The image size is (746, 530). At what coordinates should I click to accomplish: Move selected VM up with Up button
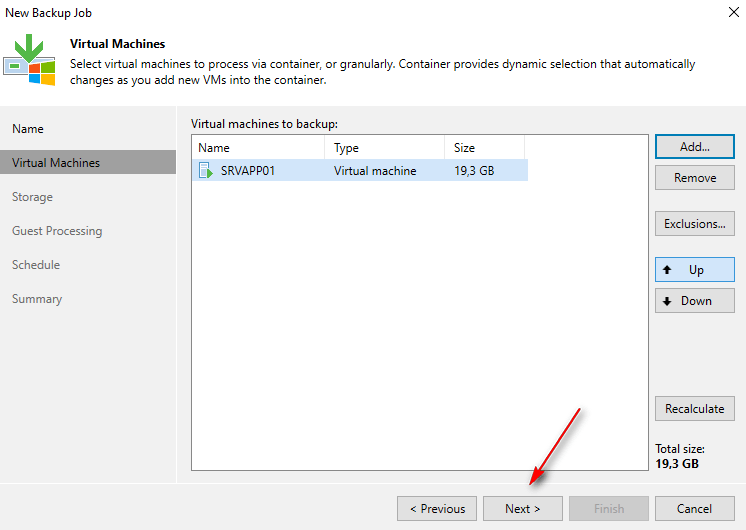coord(695,270)
